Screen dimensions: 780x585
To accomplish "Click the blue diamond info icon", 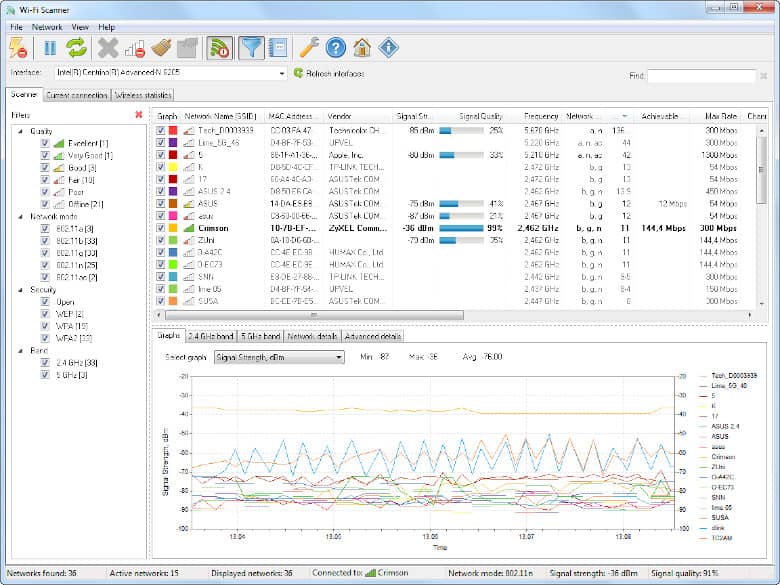I will 388,47.
